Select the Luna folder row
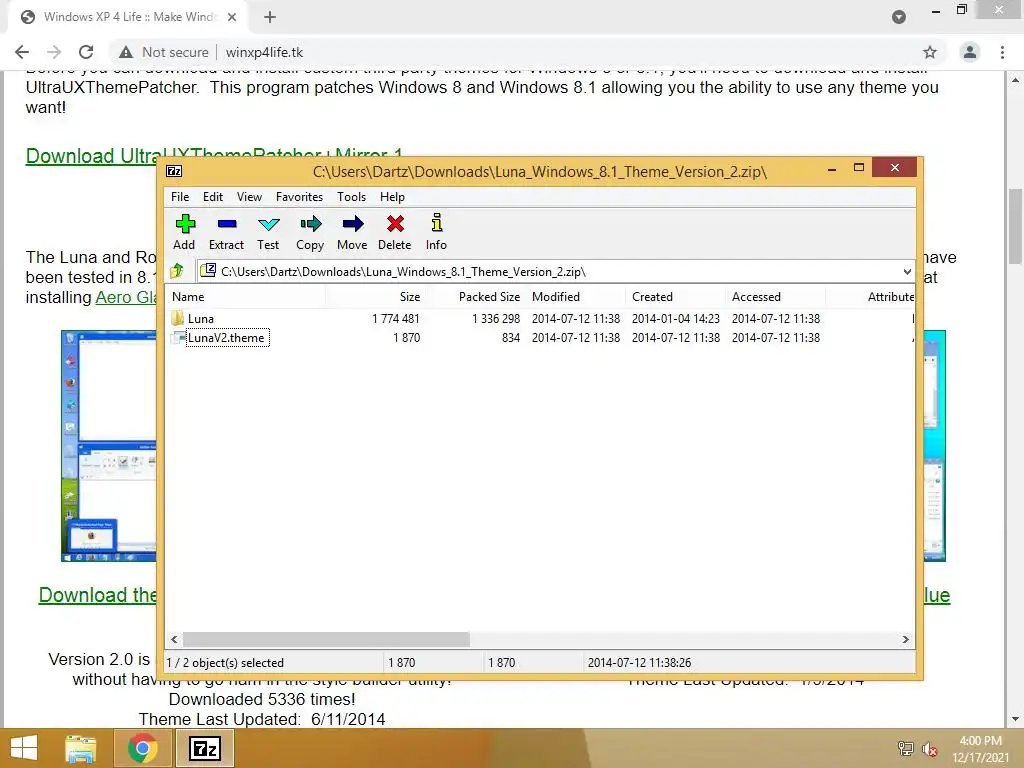The width and height of the screenshot is (1024, 768). (x=539, y=319)
